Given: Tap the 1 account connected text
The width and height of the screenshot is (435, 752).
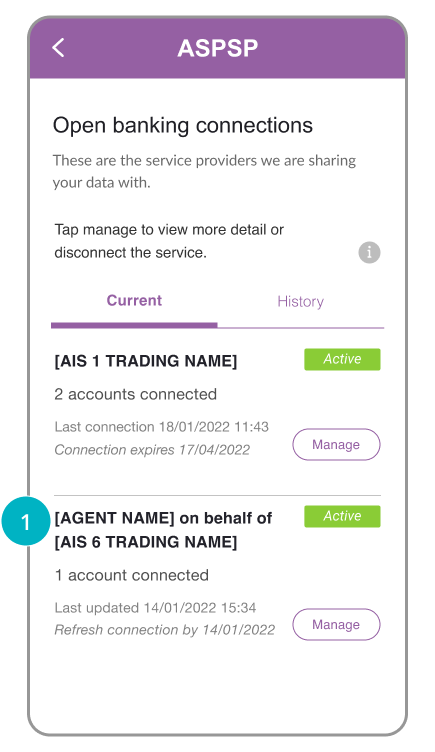Looking at the screenshot, I should click(x=131, y=575).
